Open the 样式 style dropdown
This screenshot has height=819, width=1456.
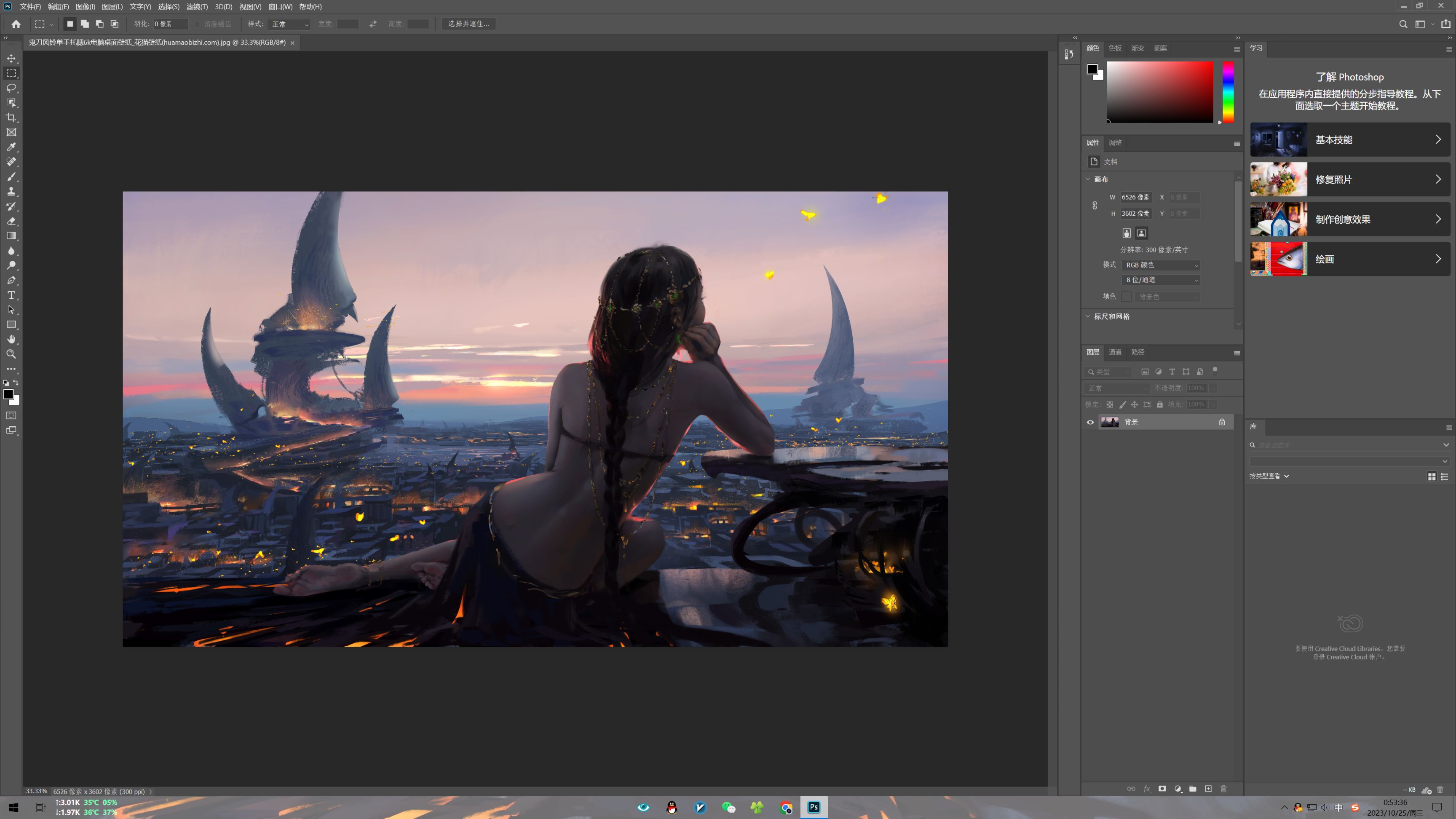coord(290,24)
